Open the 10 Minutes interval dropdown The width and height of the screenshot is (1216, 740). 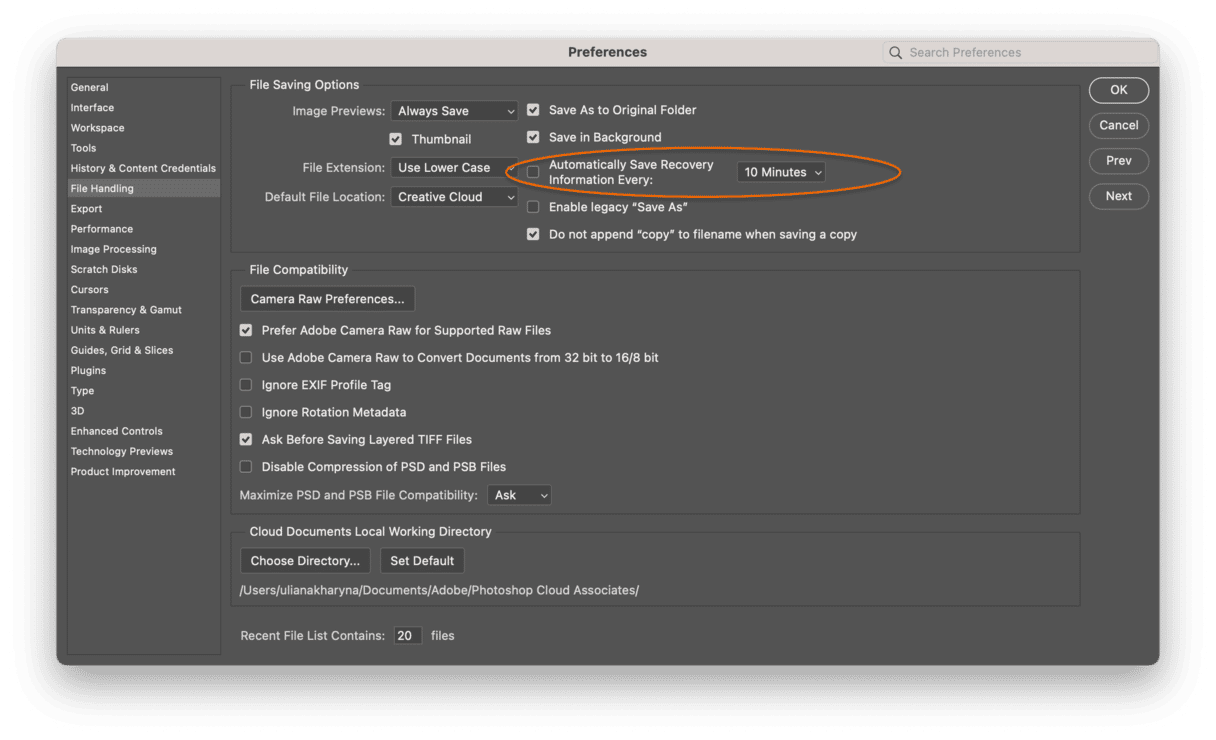click(781, 172)
